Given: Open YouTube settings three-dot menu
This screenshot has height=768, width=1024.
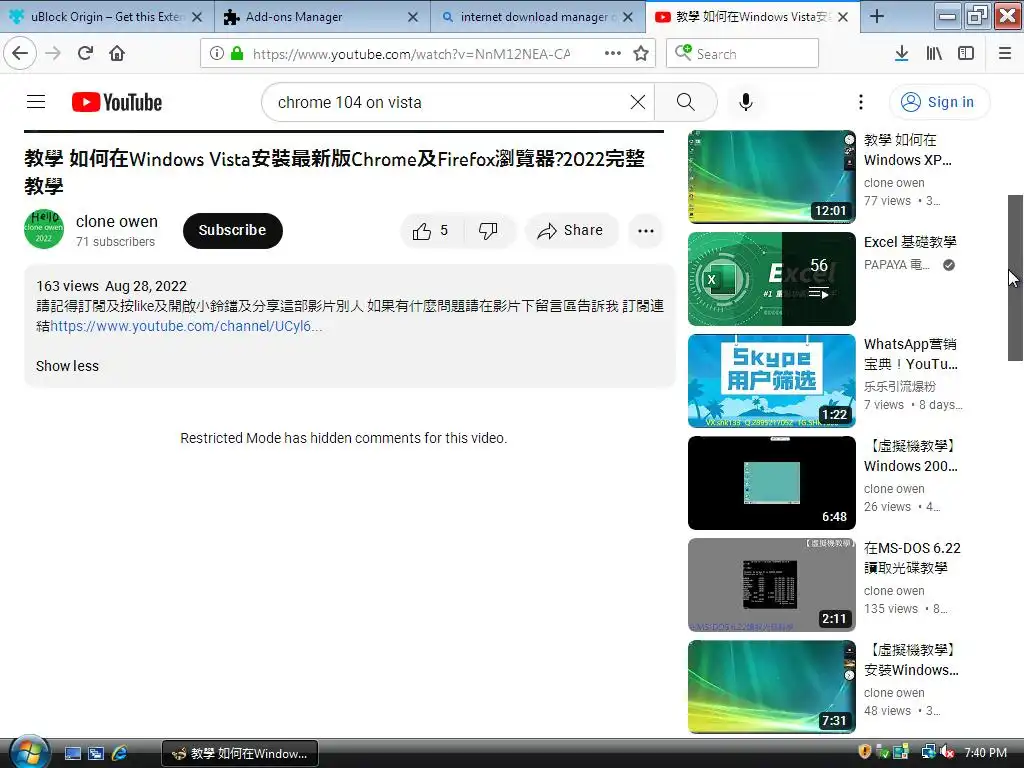Looking at the screenshot, I should pos(861,102).
